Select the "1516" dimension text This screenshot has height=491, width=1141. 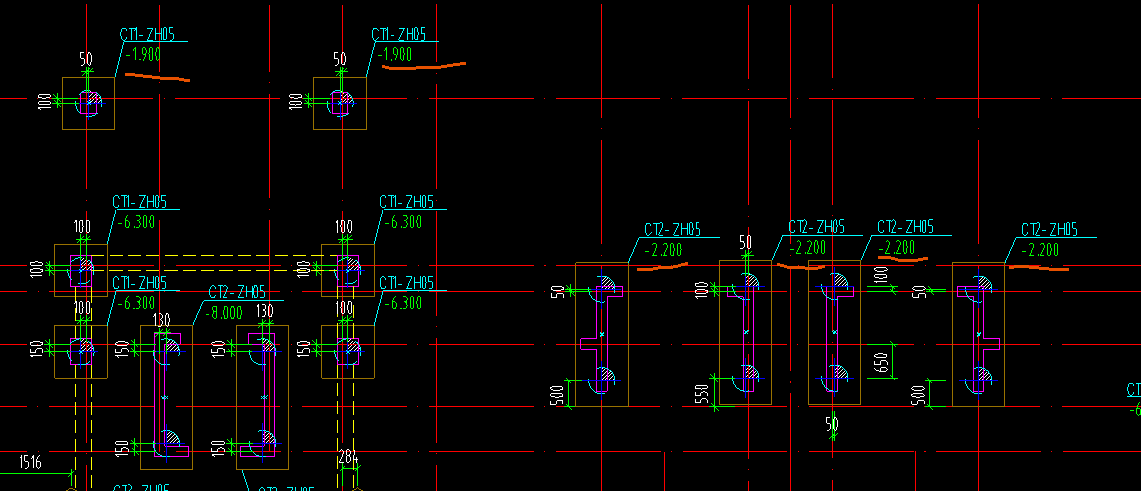(29, 462)
